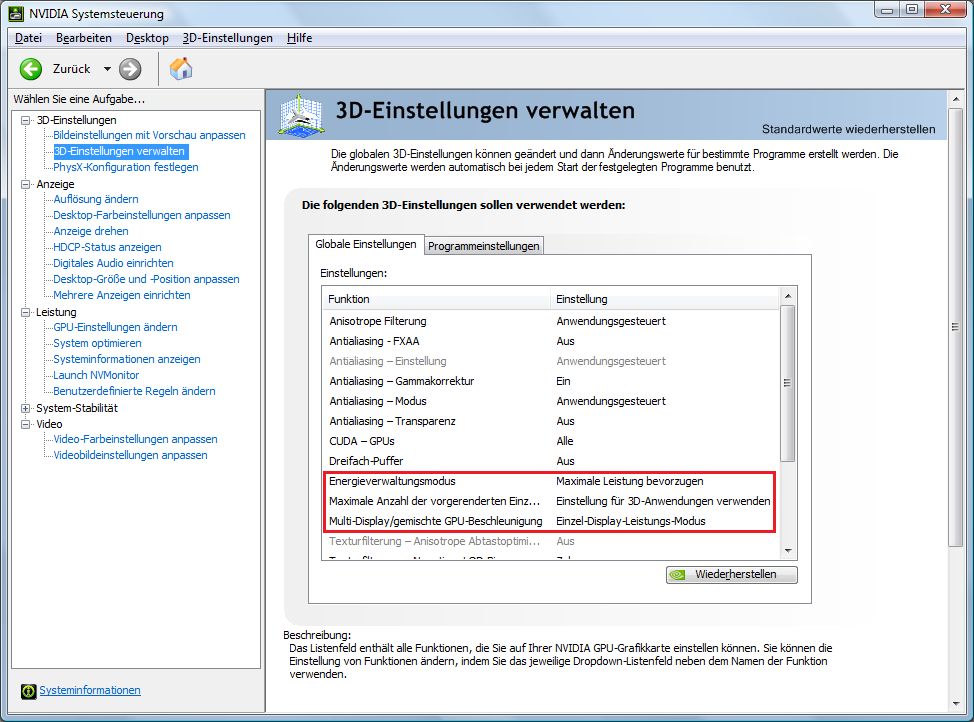Screen dimensions: 974x722
Task: Open Mehrere Anzeigen einrichten
Action: pos(122,295)
